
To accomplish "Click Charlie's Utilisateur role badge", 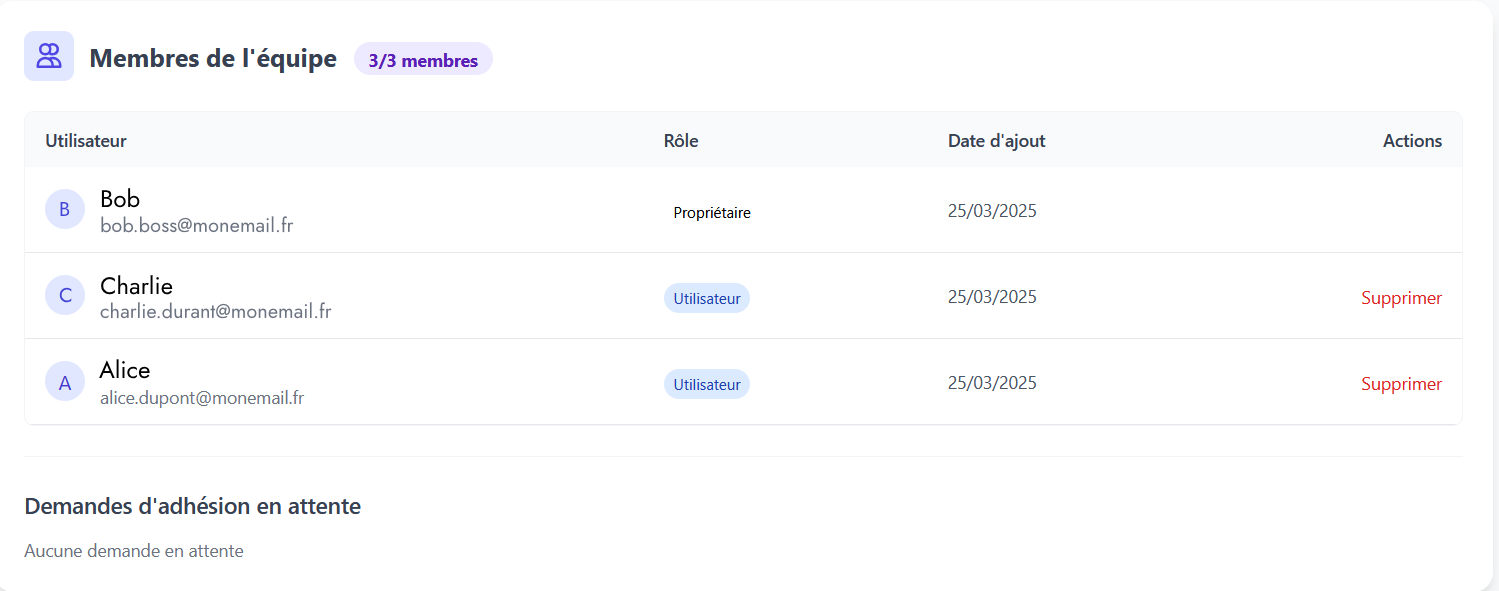I will (707, 298).
